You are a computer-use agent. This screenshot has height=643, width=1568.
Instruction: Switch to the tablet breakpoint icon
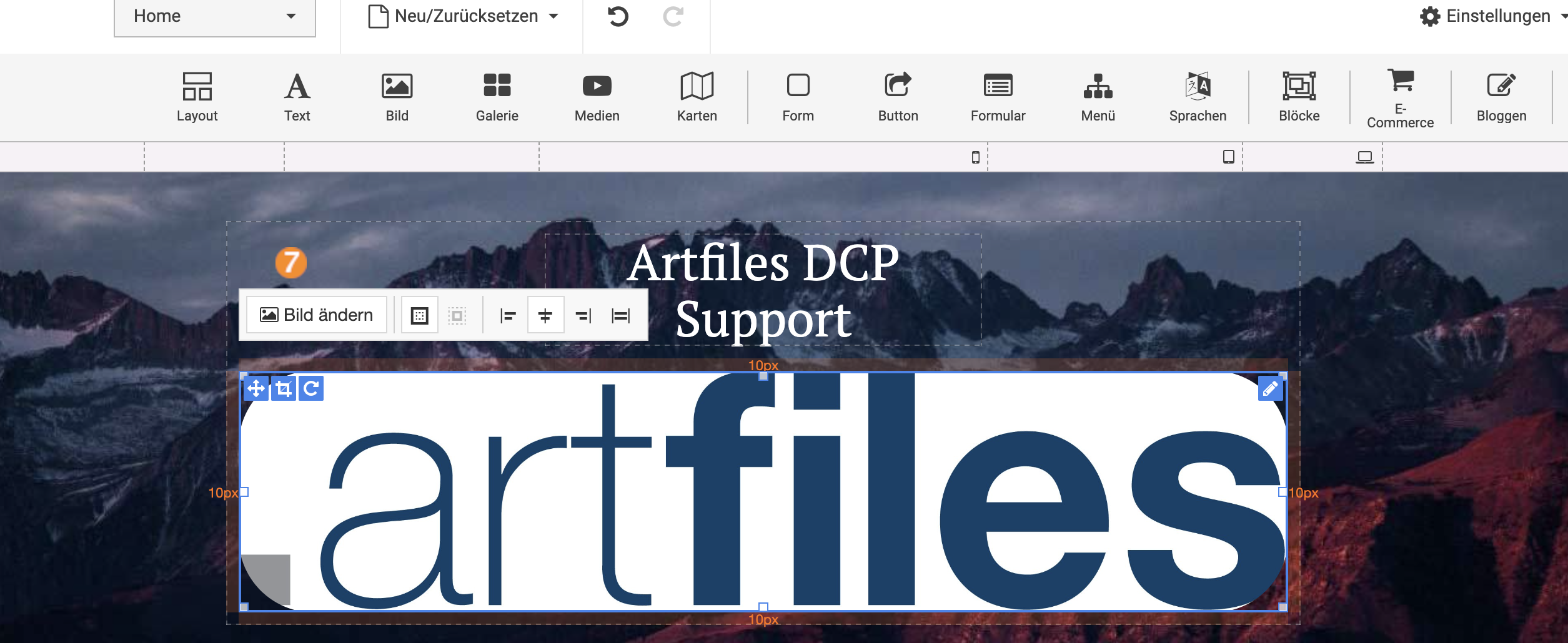[x=1228, y=157]
